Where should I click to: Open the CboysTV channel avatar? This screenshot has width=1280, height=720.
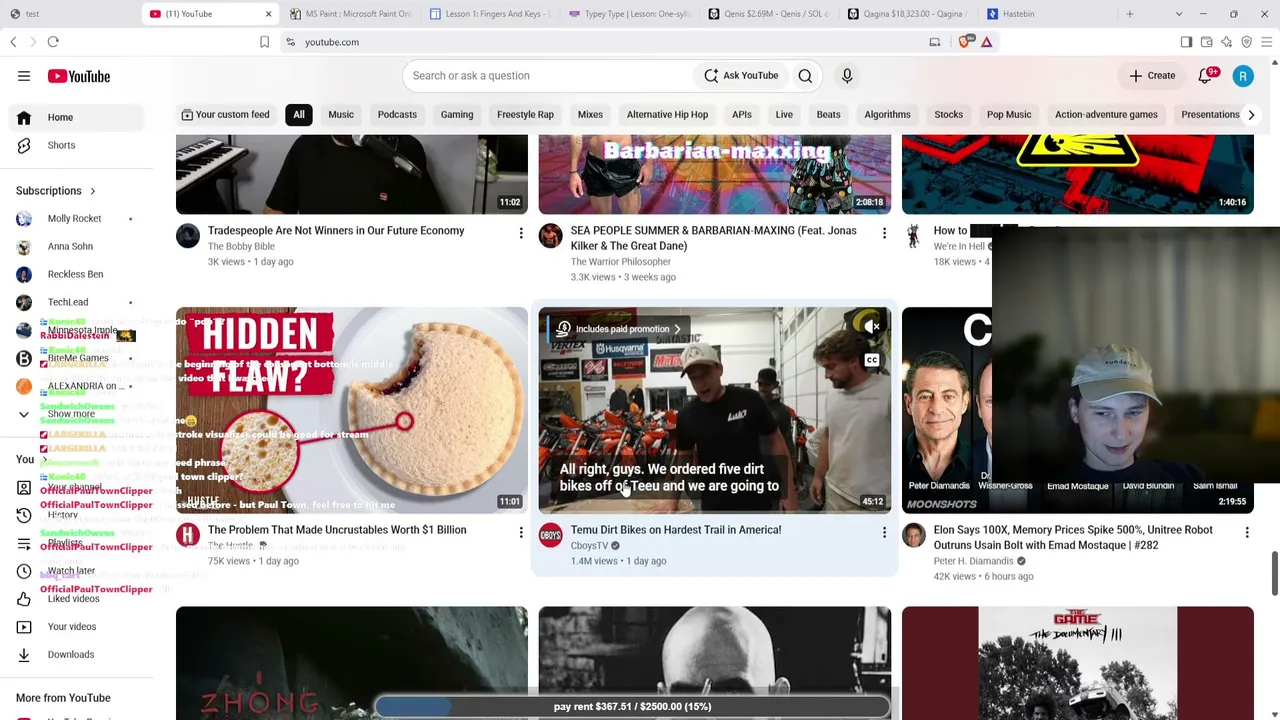551,535
